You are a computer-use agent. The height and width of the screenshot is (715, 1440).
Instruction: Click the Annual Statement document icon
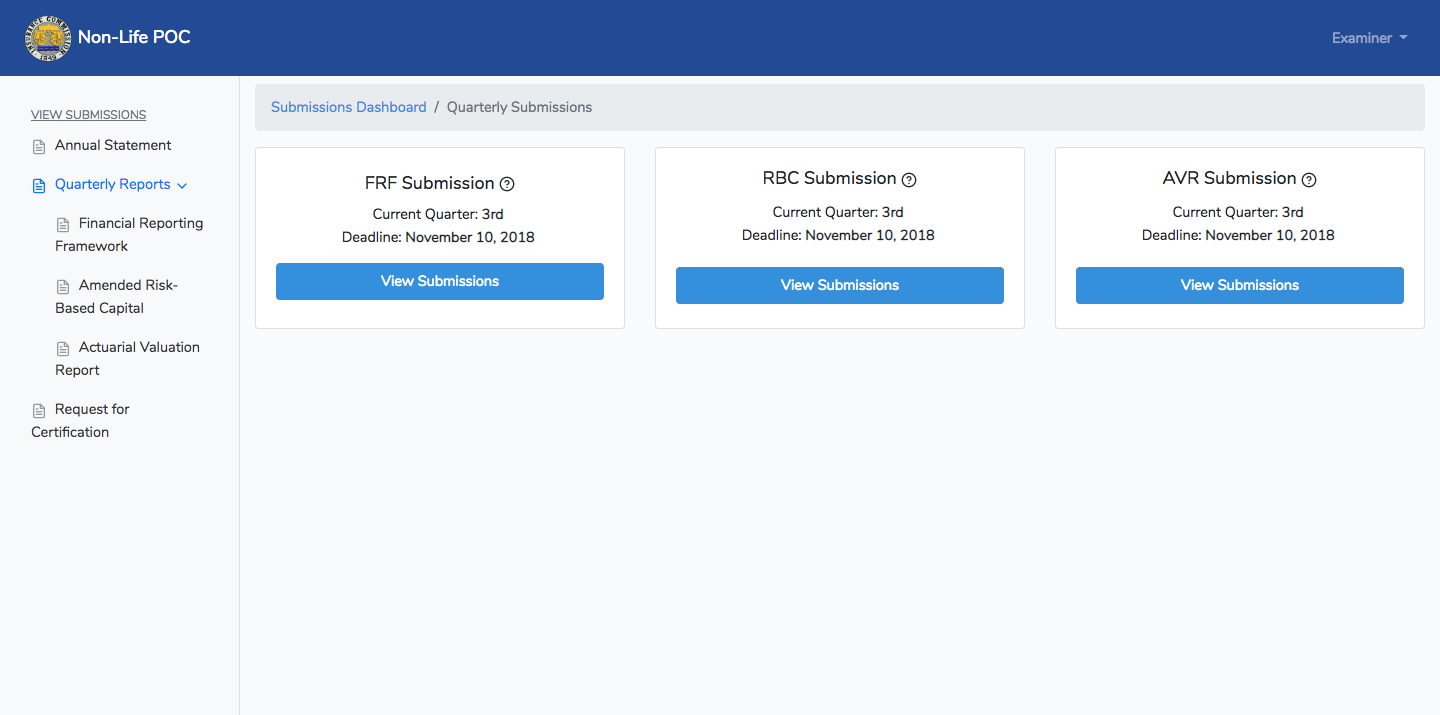click(39, 147)
